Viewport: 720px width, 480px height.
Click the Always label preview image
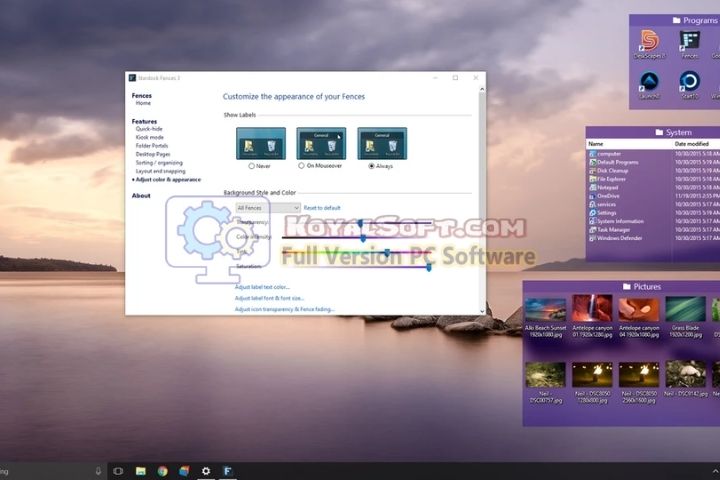tap(382, 143)
